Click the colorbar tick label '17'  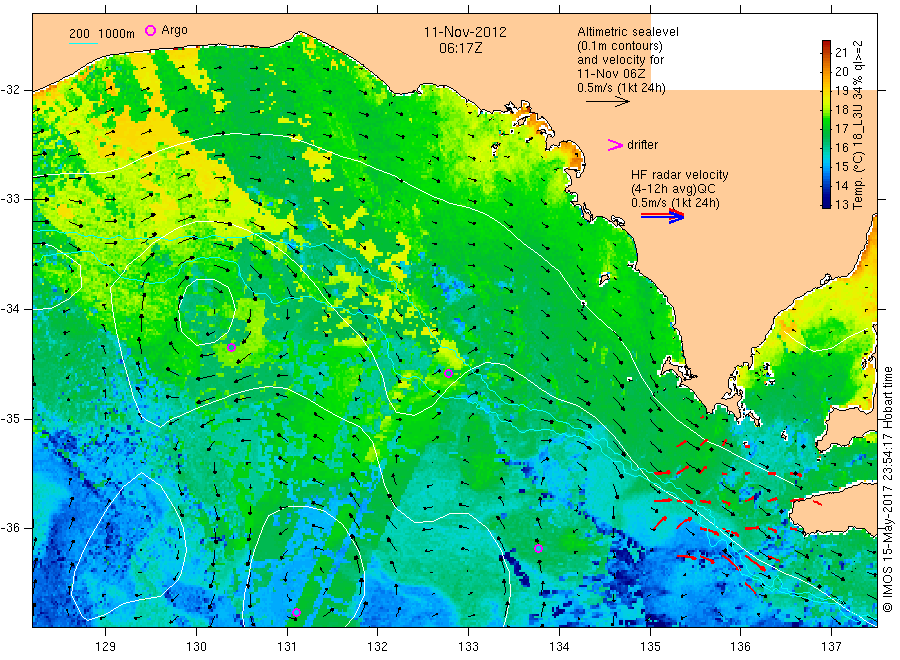click(x=841, y=129)
